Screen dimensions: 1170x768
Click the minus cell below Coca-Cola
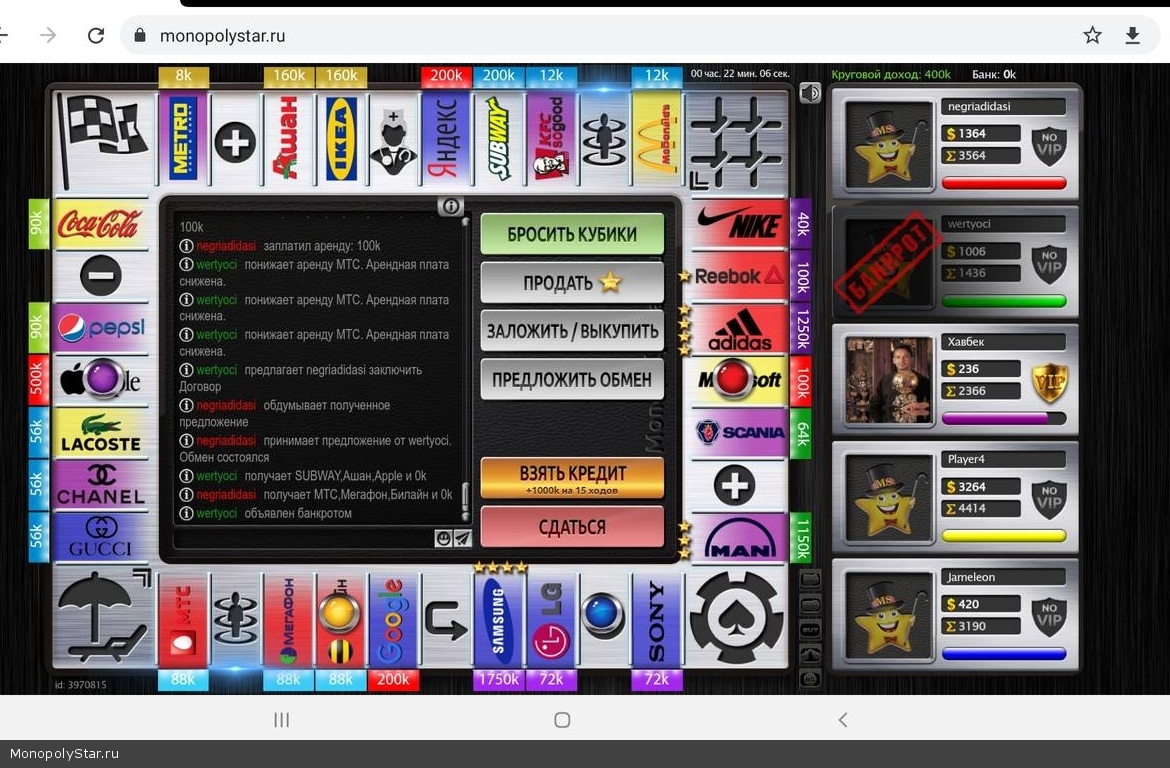click(101, 276)
